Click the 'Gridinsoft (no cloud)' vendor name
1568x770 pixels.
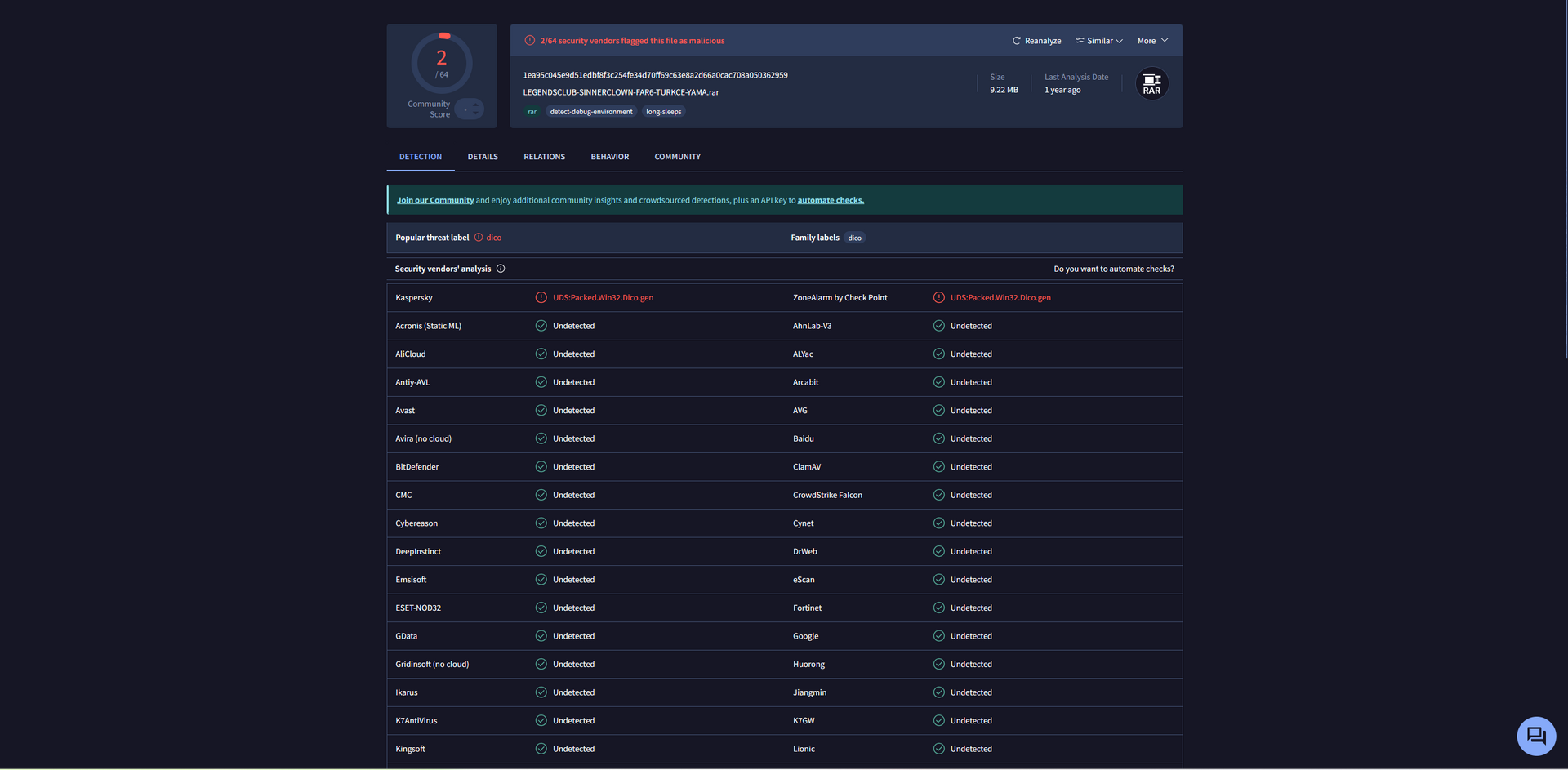tap(432, 665)
